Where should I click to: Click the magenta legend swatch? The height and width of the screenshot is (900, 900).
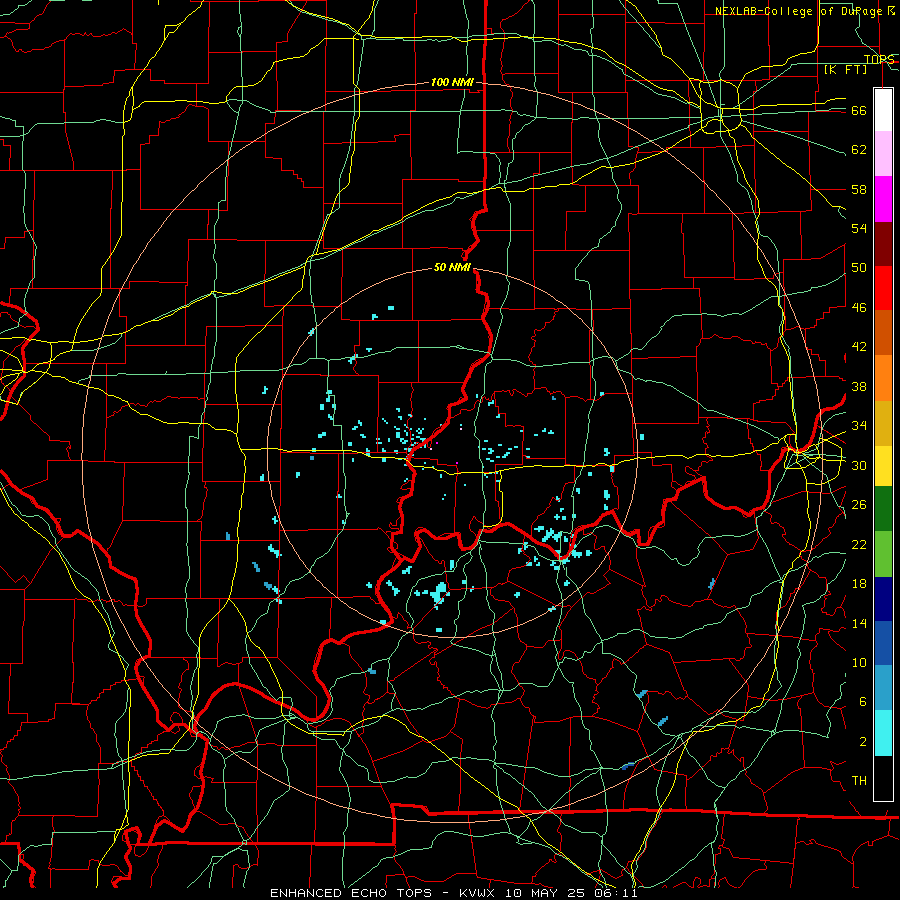click(x=883, y=199)
